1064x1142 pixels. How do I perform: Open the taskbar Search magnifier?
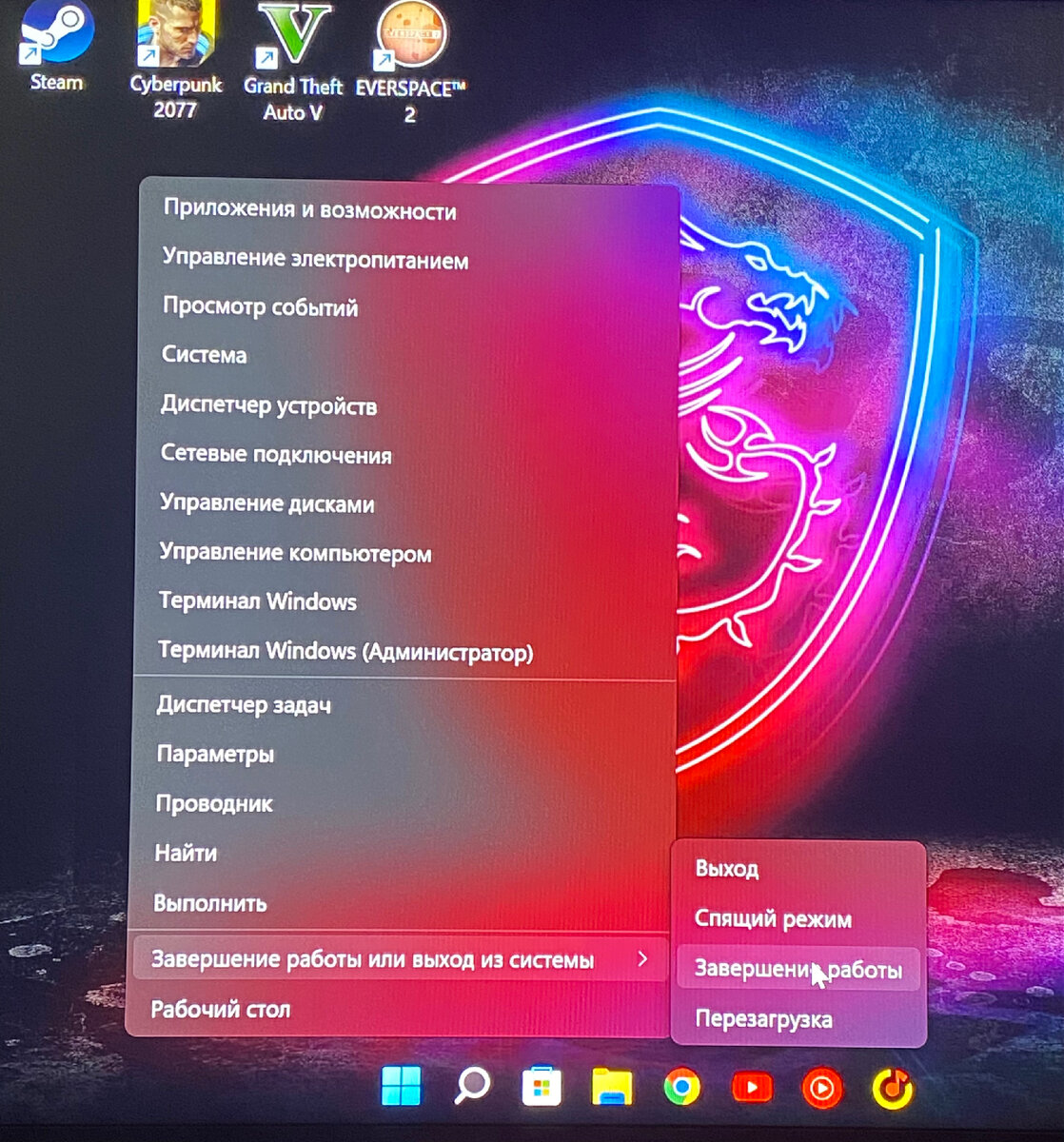tap(471, 1086)
